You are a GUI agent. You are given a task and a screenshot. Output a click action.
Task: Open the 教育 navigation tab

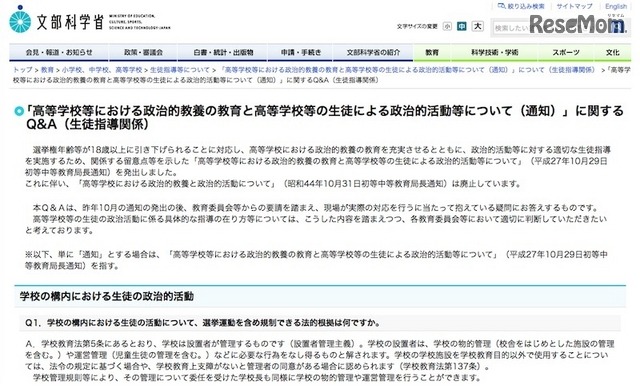click(x=432, y=52)
